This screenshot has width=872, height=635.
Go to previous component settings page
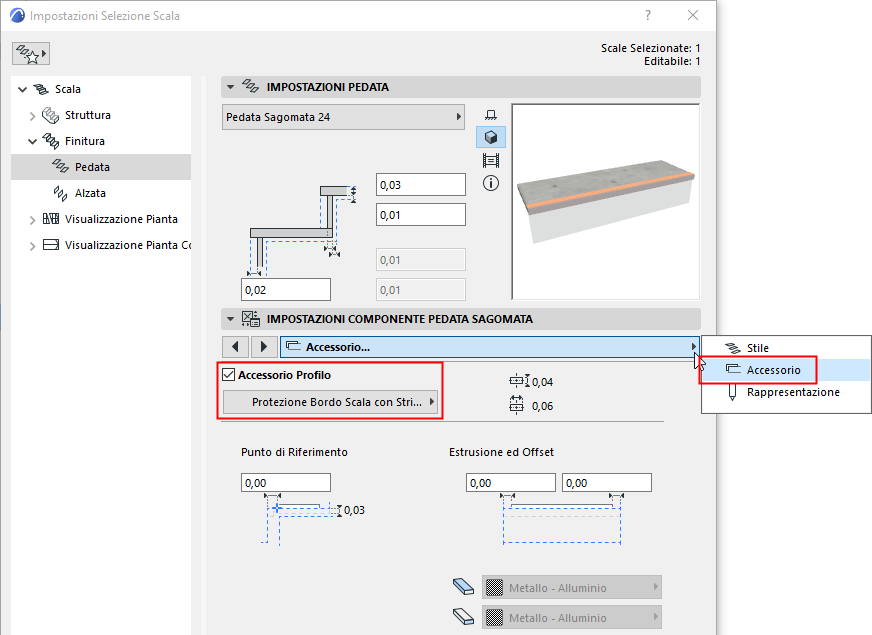(235, 347)
